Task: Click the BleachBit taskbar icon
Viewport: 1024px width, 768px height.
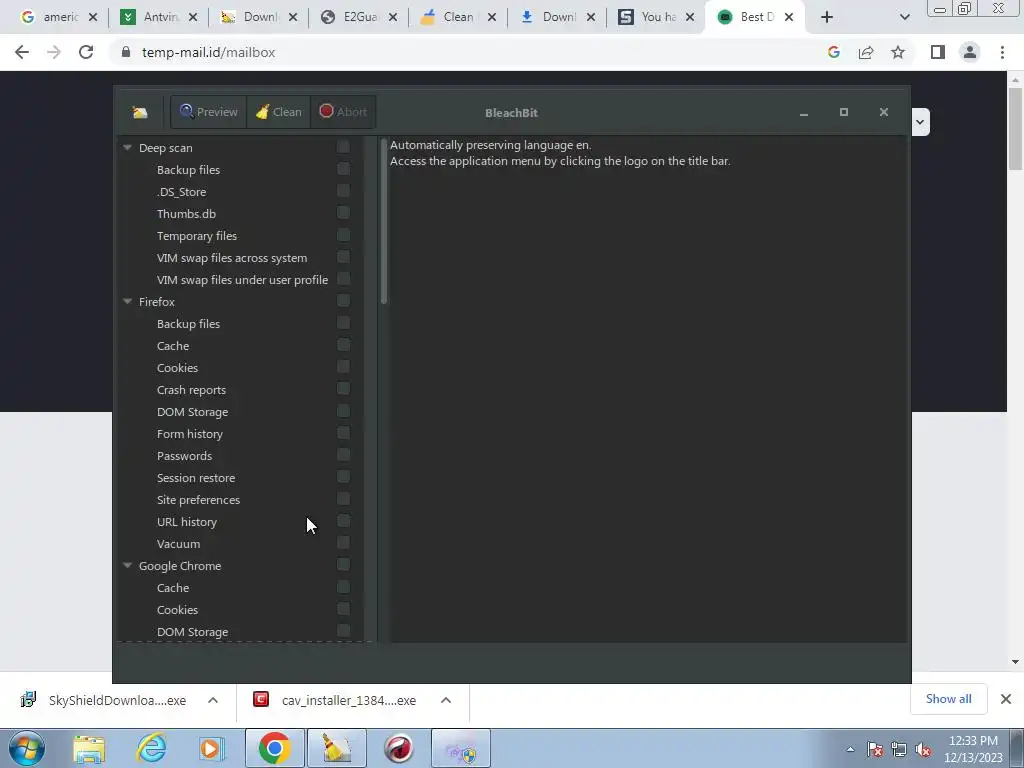Action: click(x=337, y=748)
